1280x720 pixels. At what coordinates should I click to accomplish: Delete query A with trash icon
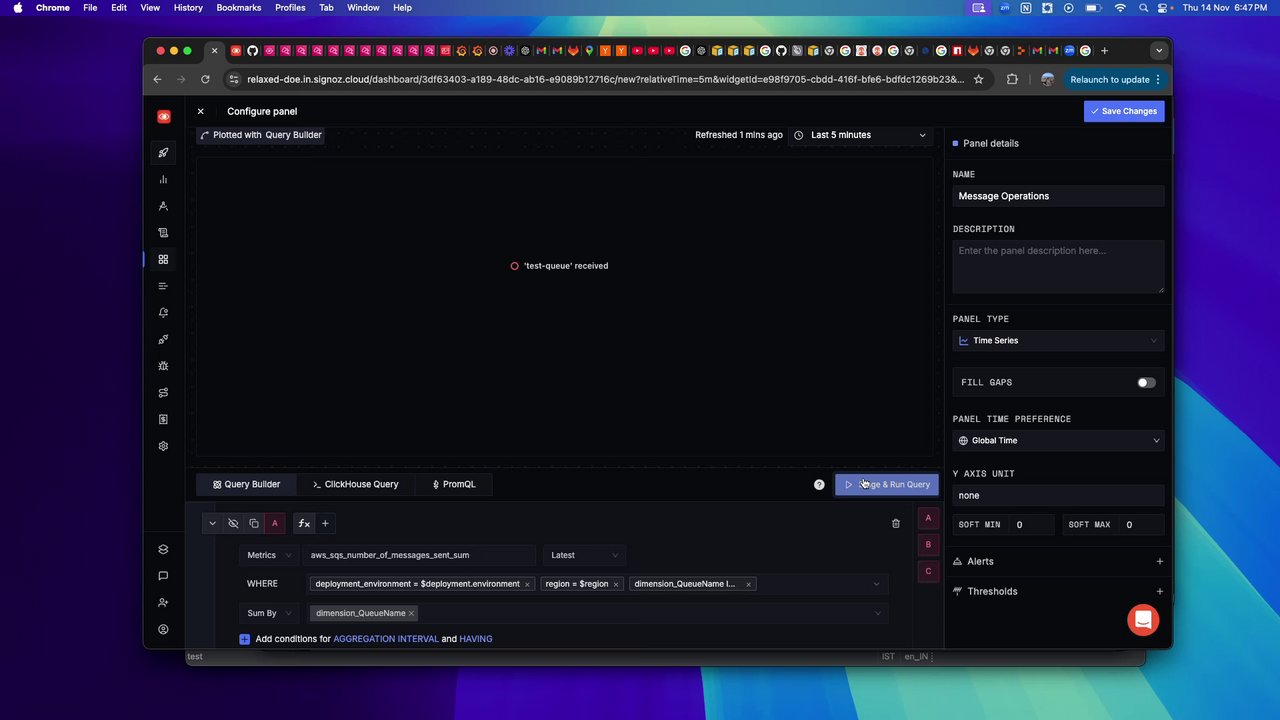coord(895,523)
